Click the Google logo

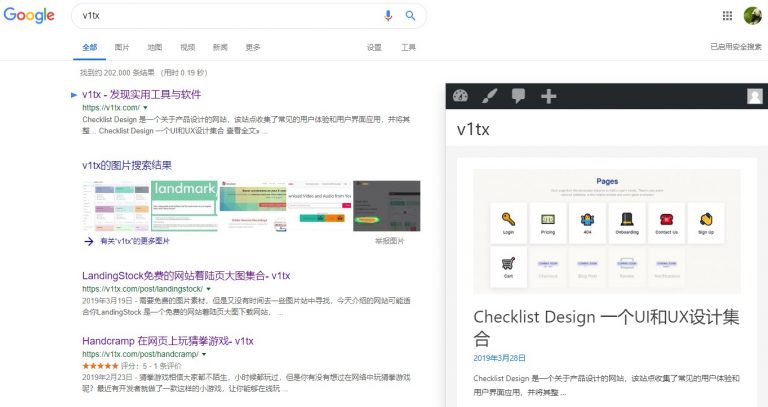click(x=29, y=16)
